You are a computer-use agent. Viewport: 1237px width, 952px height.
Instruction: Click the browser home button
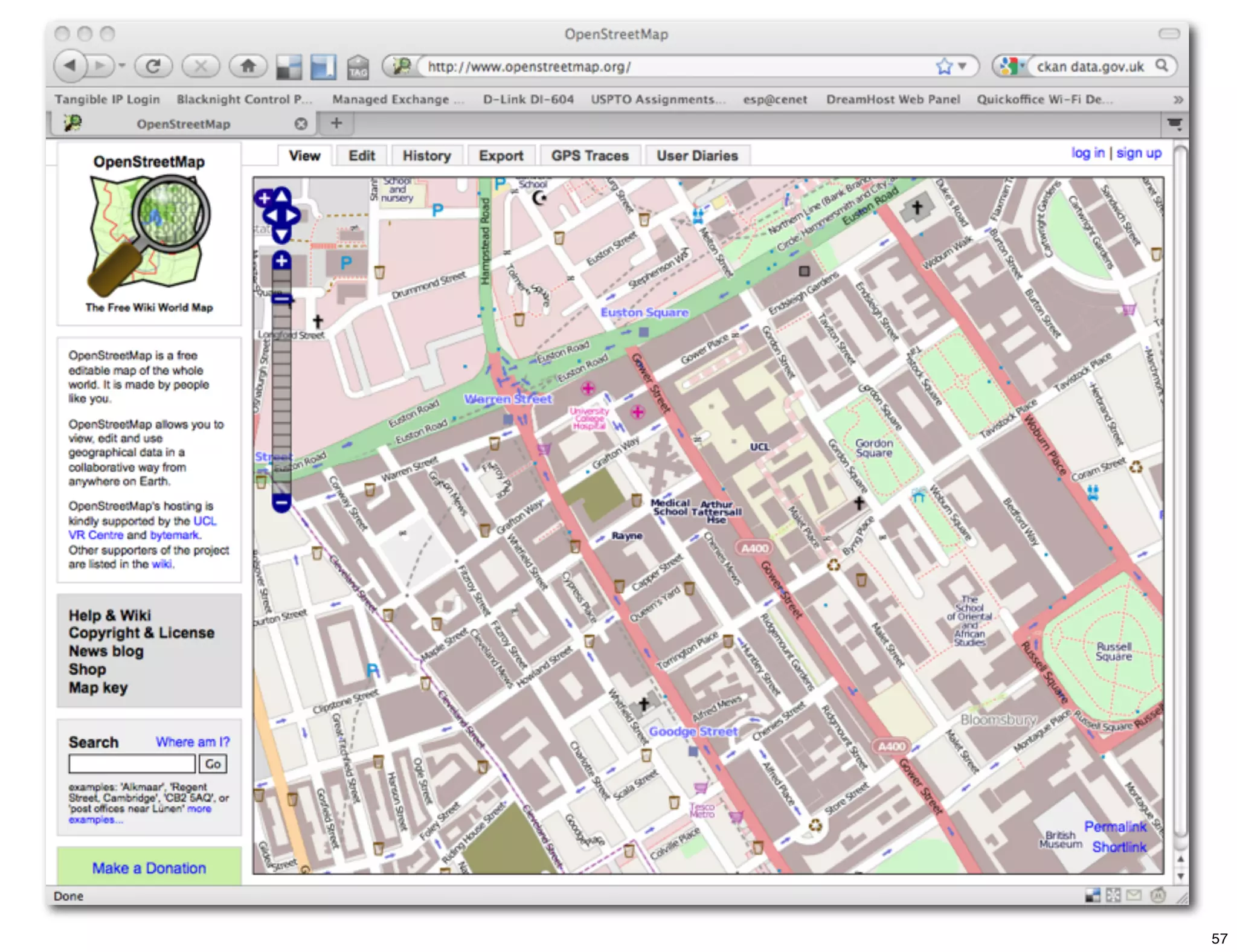tap(248, 66)
